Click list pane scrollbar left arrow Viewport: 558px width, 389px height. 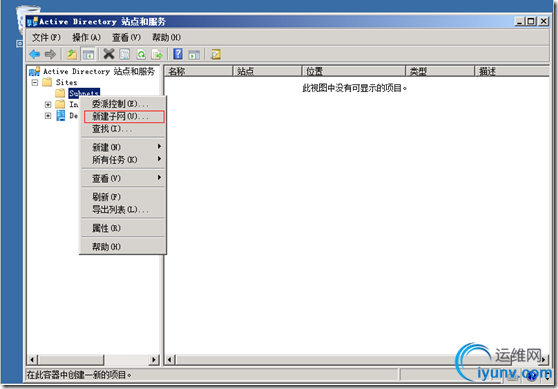(169, 360)
